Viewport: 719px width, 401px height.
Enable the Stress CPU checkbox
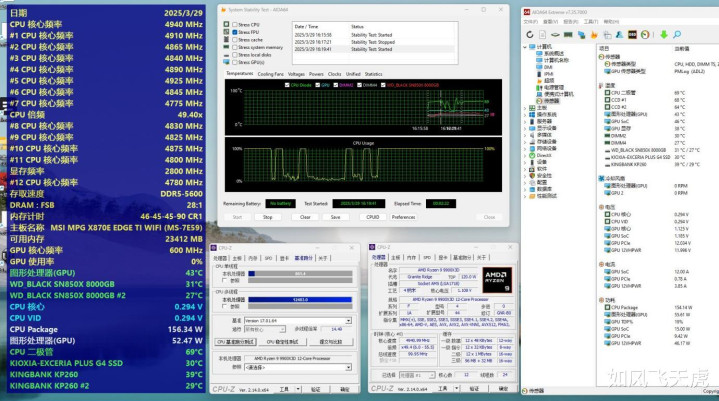coord(235,25)
